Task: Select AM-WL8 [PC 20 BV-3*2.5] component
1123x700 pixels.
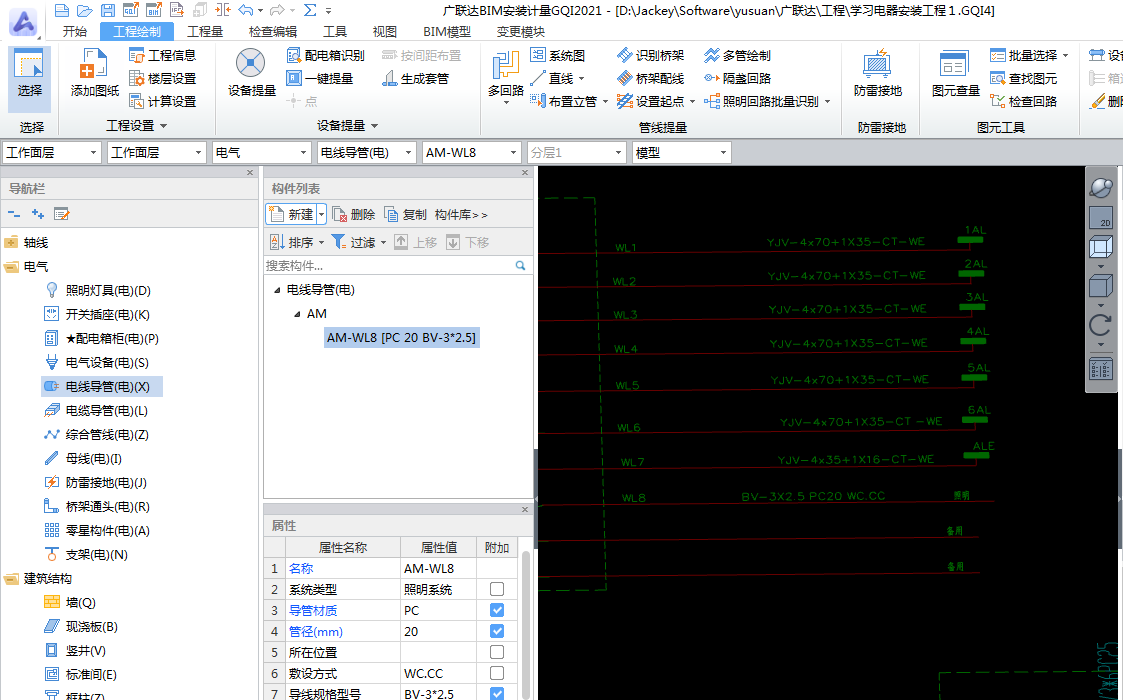Action: click(x=401, y=337)
